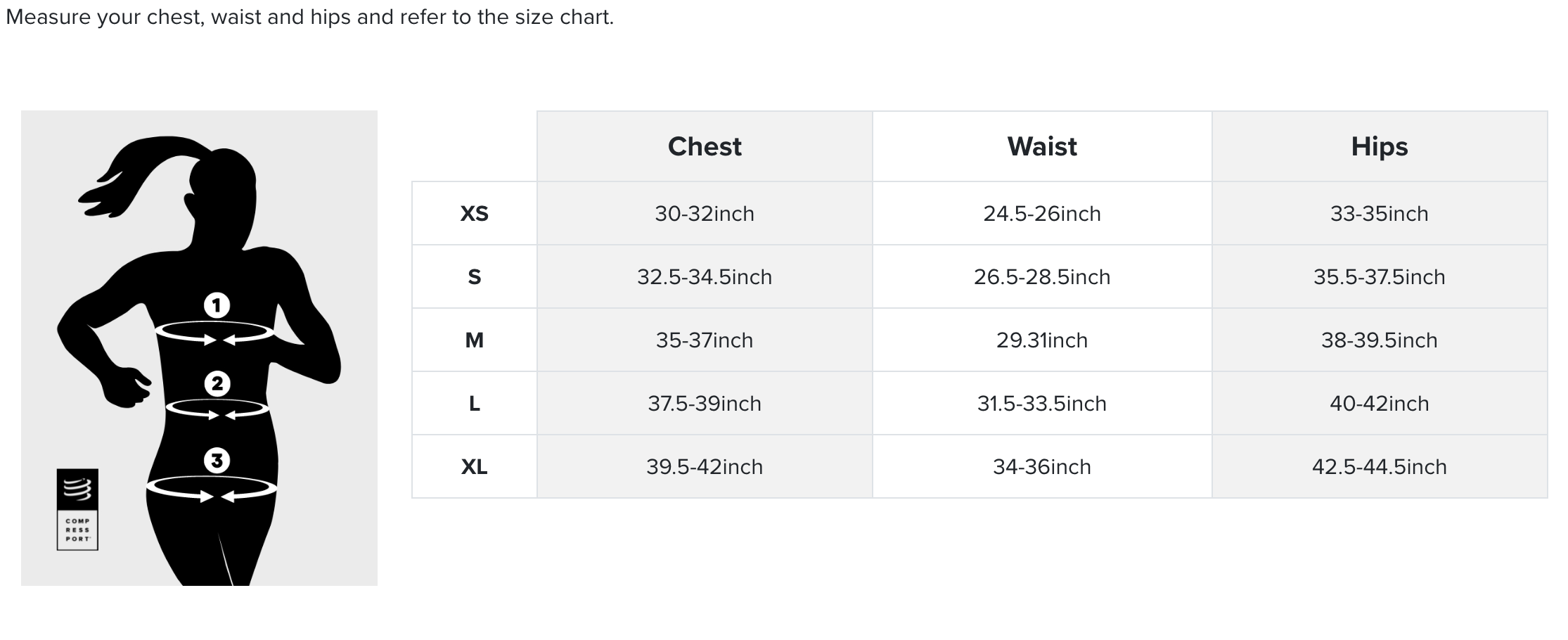
Task: Click the 34-36inch waist cell
Action: point(1042,467)
